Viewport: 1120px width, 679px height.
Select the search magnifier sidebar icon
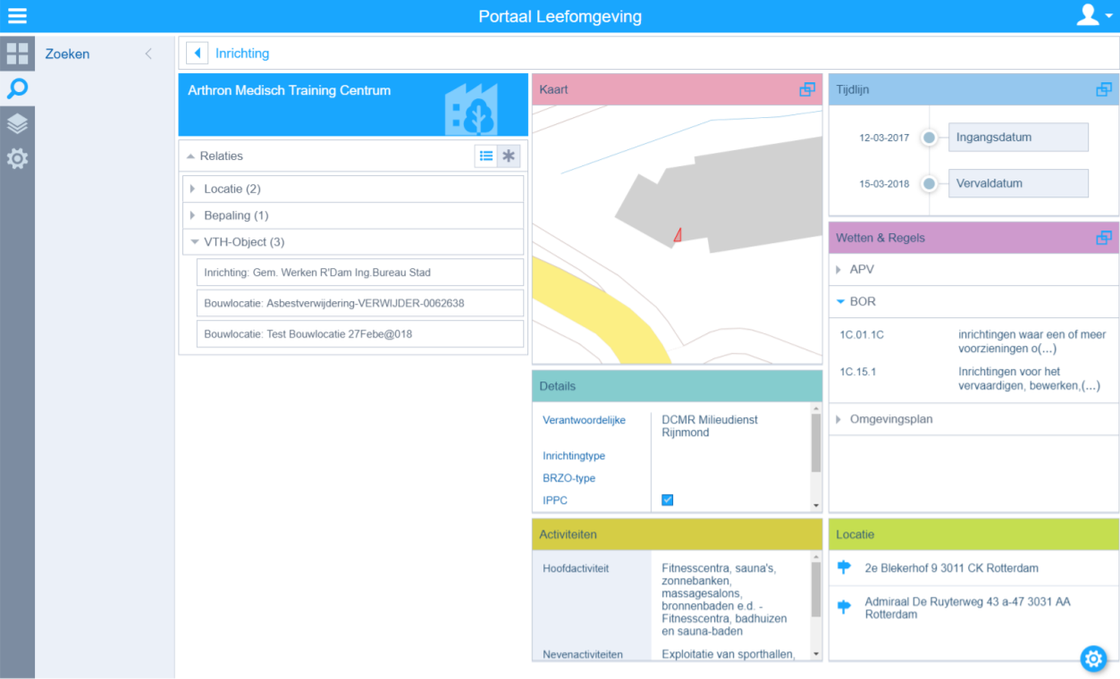click(x=17, y=89)
